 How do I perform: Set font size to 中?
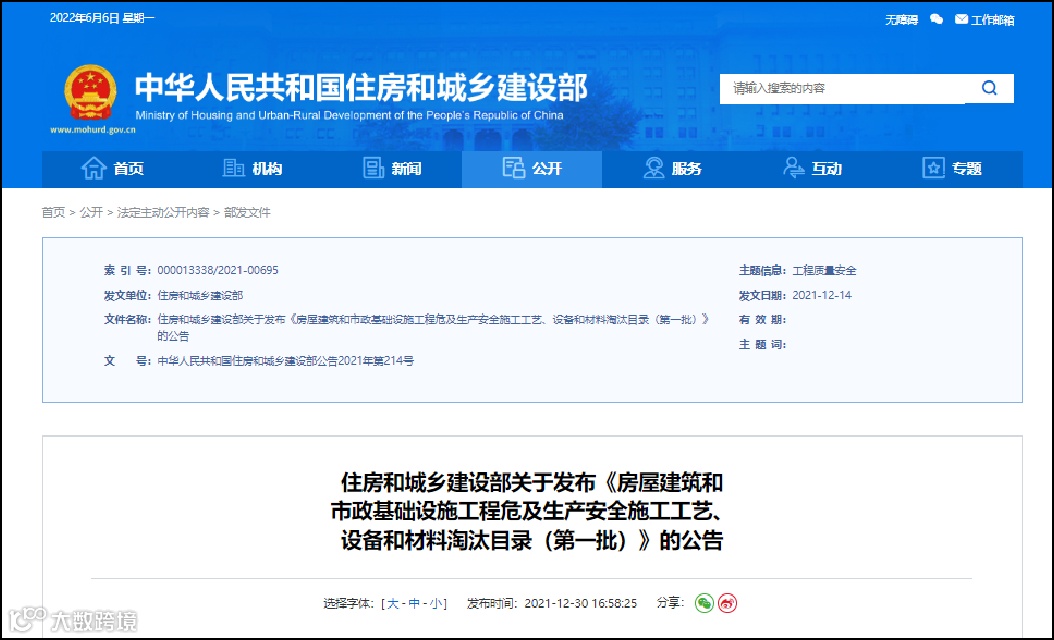[x=414, y=604]
